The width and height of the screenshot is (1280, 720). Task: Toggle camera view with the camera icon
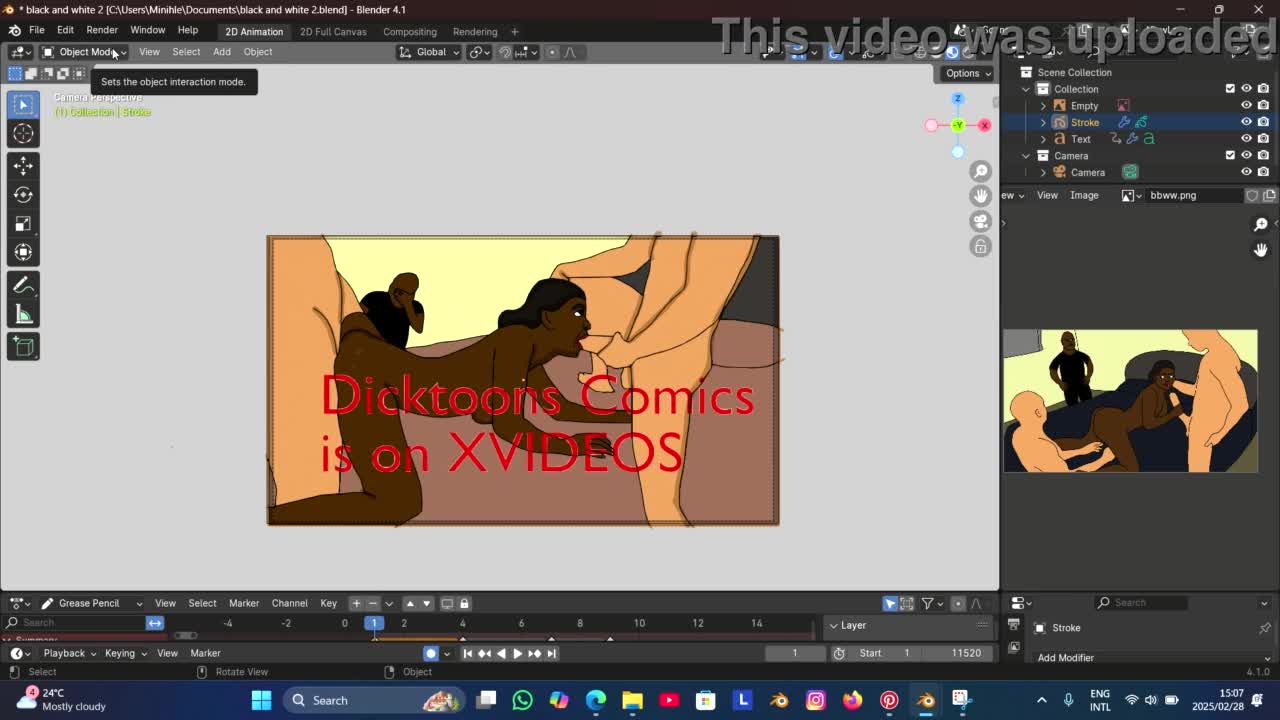click(981, 221)
